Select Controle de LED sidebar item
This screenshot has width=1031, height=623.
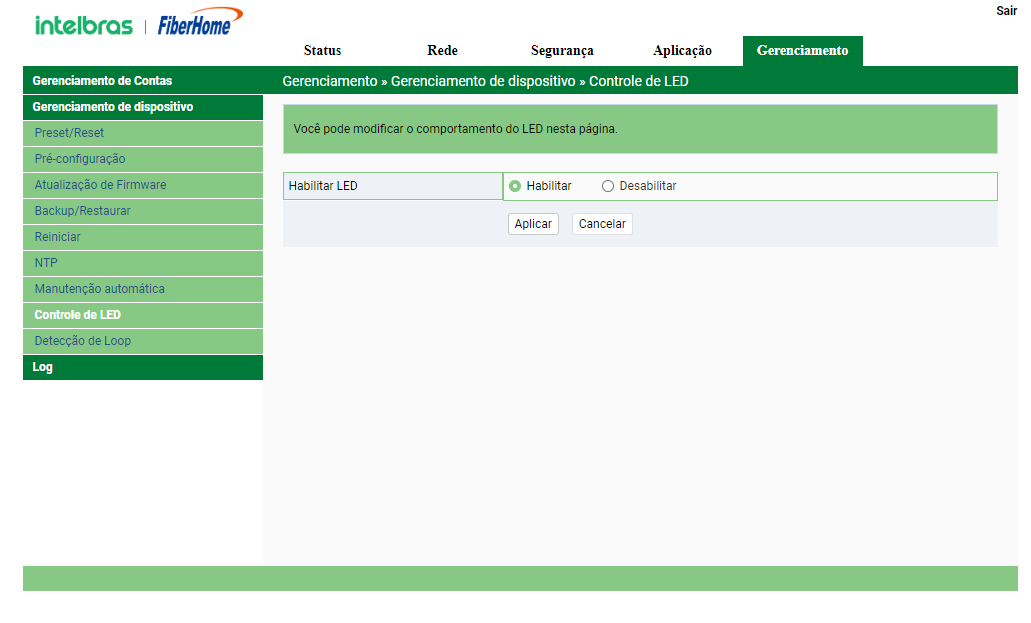click(x=143, y=315)
